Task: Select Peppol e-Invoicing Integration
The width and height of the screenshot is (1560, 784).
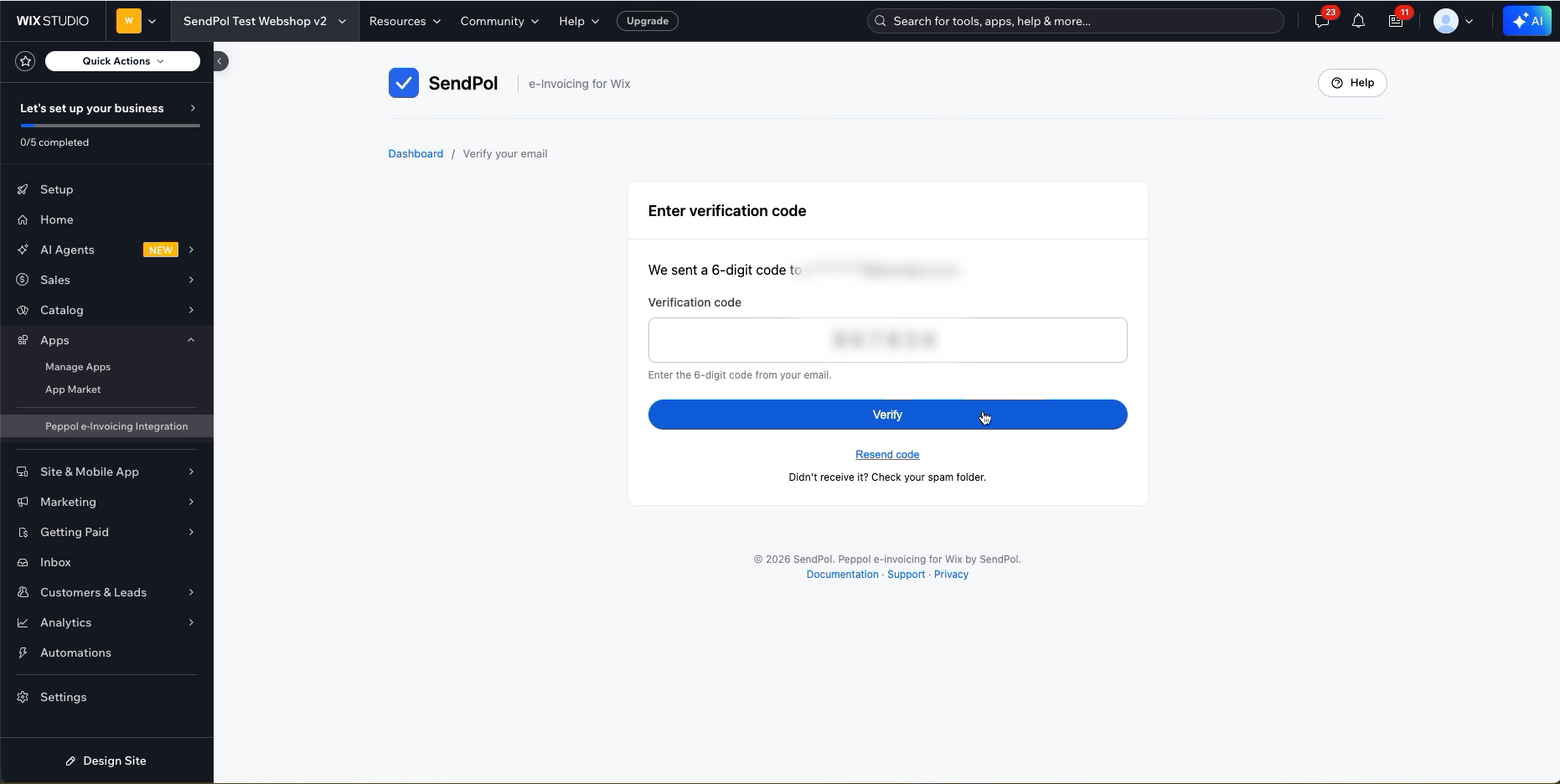Action: [106, 426]
